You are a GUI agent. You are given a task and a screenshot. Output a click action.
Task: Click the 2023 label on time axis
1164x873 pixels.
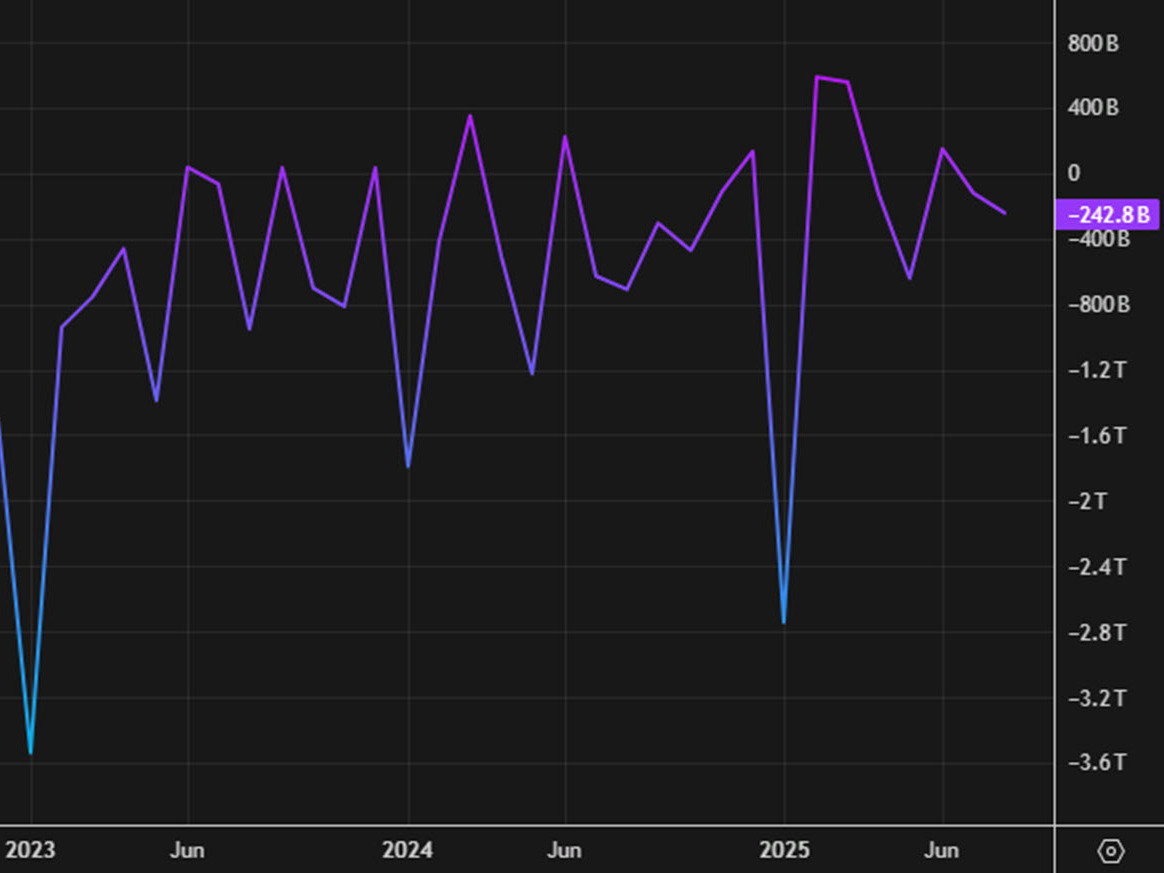pyautogui.click(x=31, y=851)
